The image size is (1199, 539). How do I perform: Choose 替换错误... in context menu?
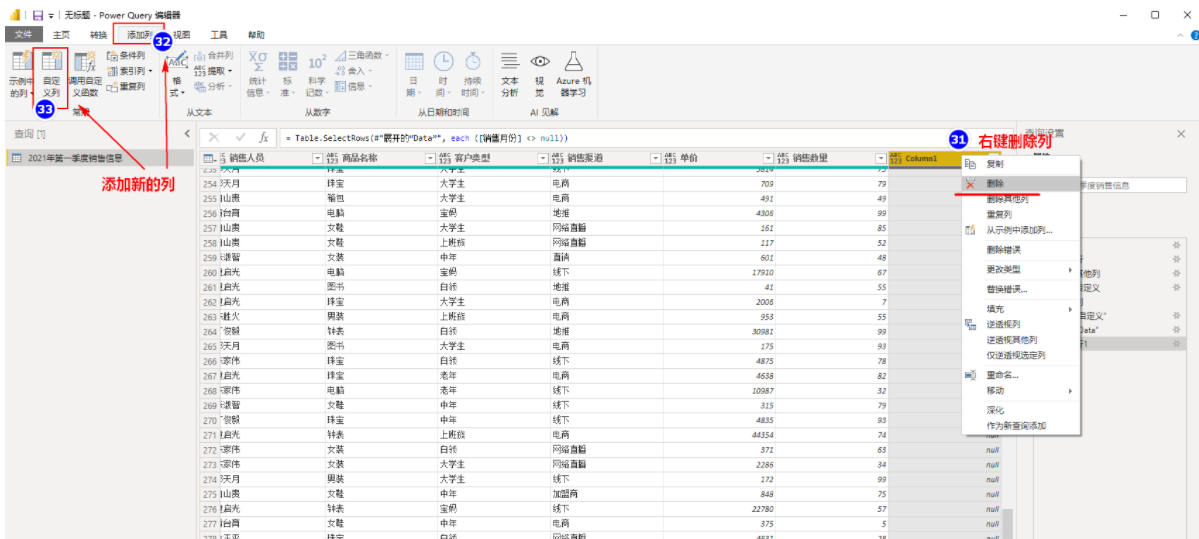(x=1020, y=289)
